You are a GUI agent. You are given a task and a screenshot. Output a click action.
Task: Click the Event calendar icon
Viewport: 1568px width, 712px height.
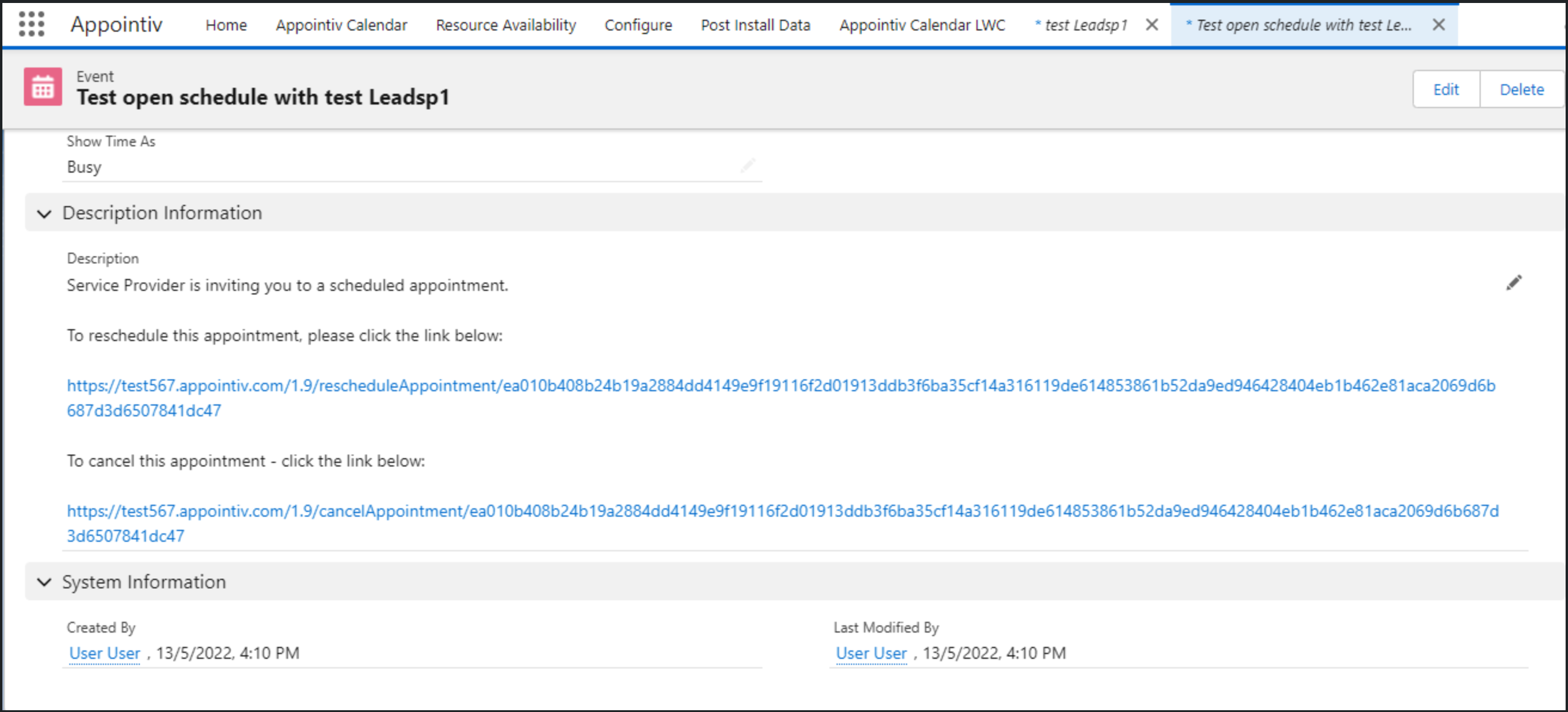[x=42, y=87]
